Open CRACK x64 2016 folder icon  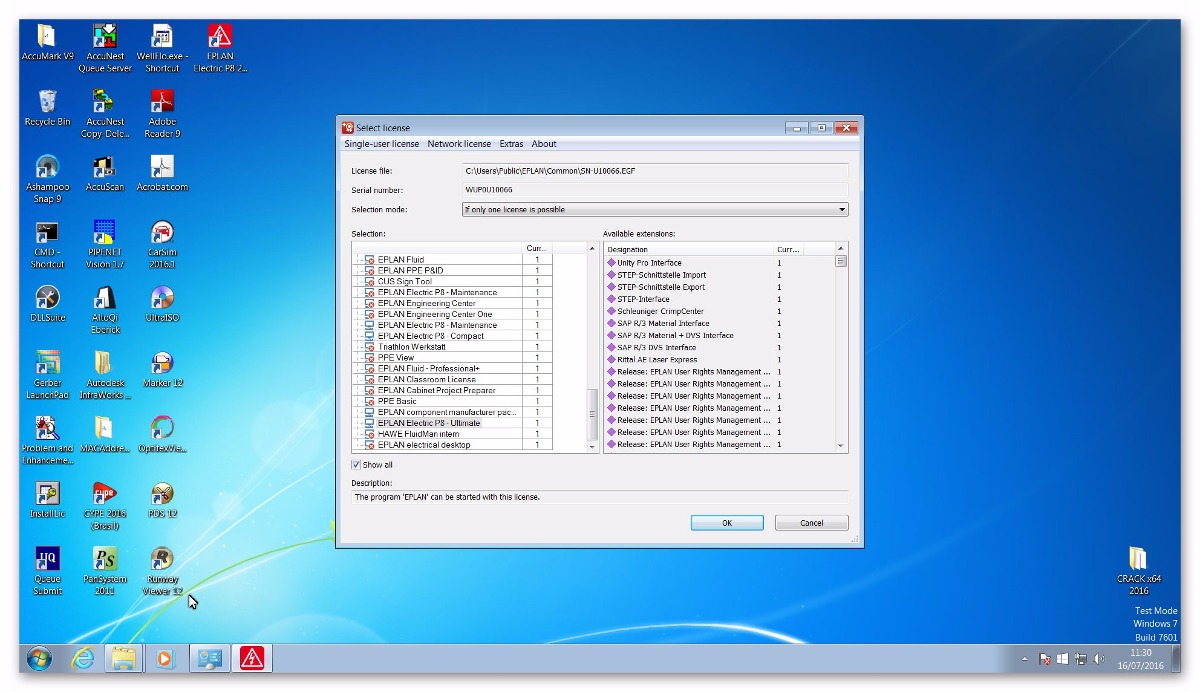coord(1138,571)
